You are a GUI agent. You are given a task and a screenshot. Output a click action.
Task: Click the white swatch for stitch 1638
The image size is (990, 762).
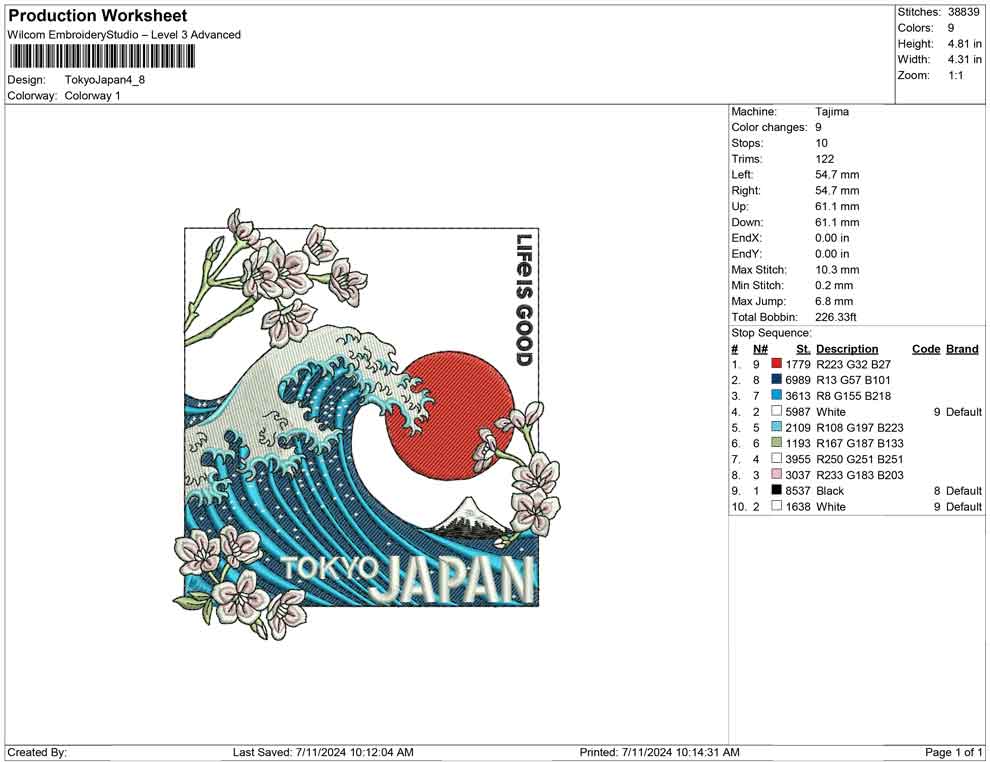[x=777, y=506]
